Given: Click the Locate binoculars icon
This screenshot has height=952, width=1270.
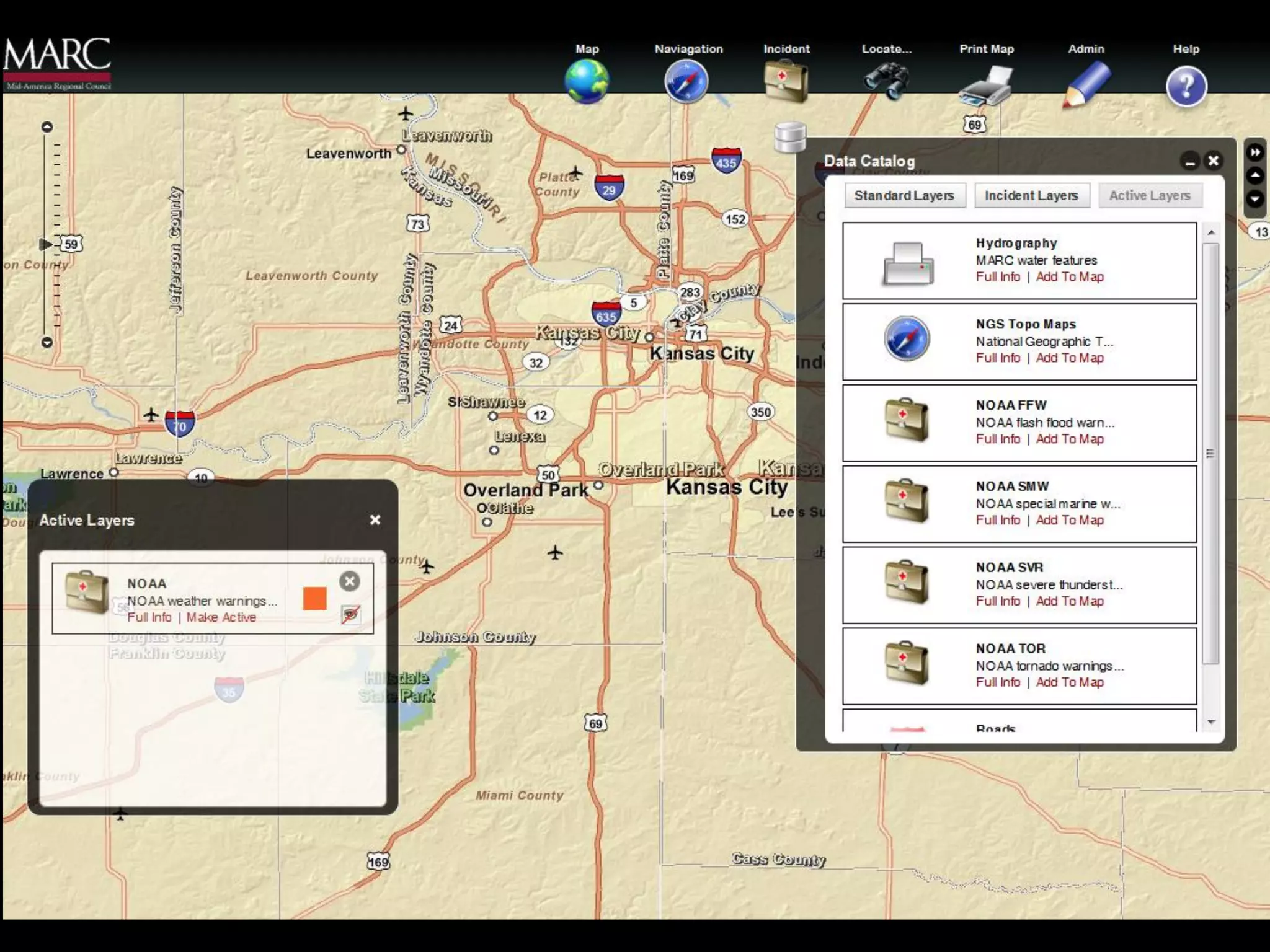Looking at the screenshot, I should click(x=886, y=81).
